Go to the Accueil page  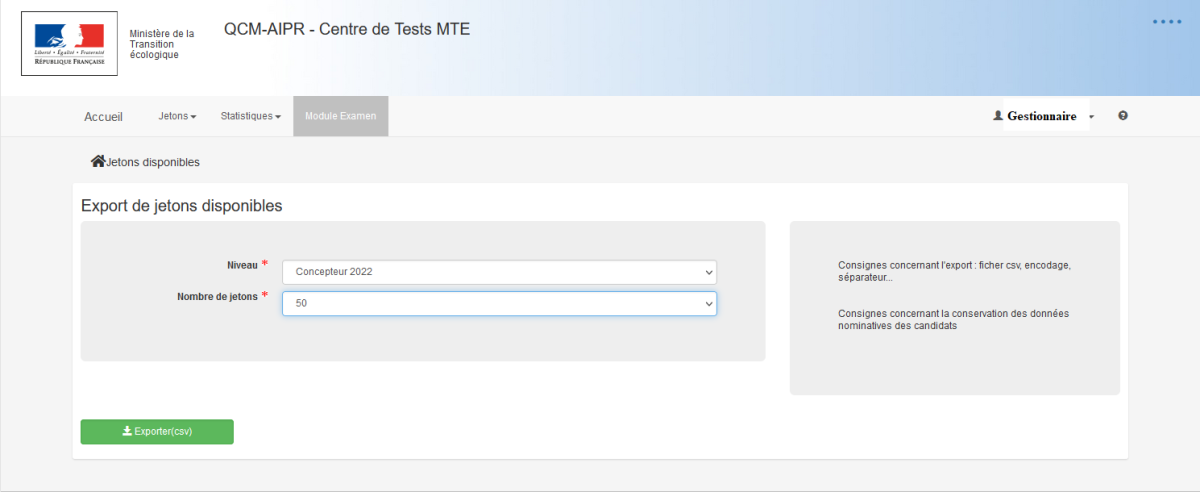pyautogui.click(x=103, y=117)
